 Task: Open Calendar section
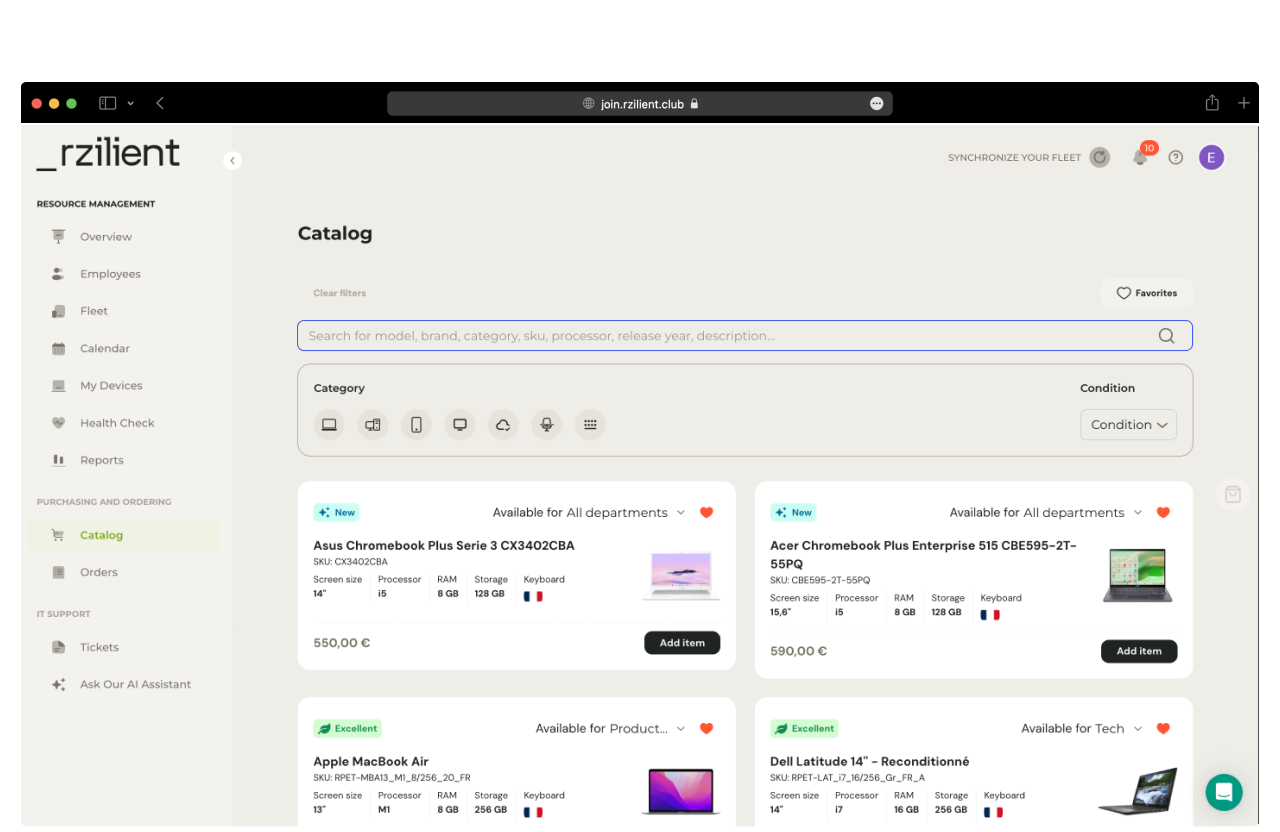coord(105,349)
